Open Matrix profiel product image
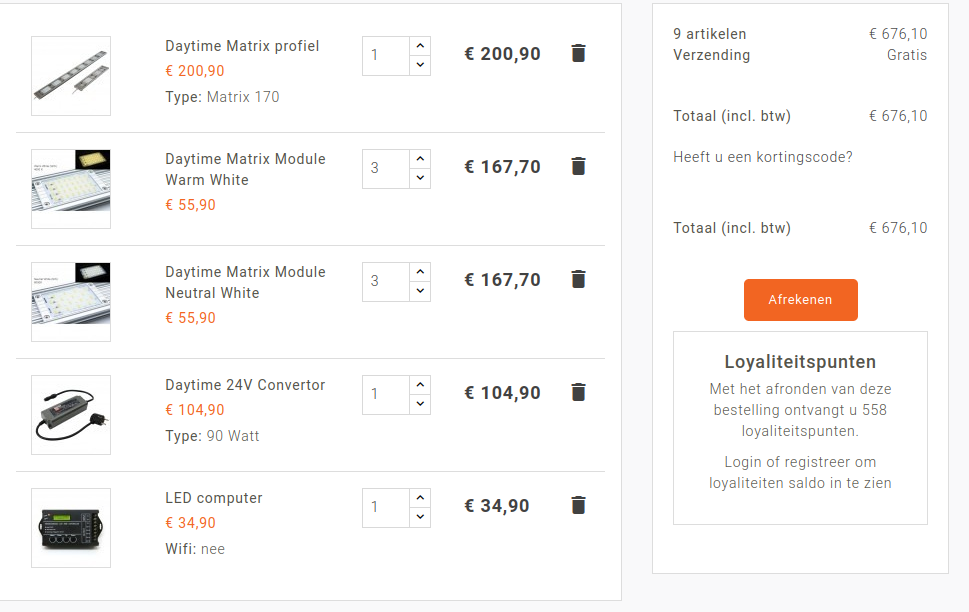Image resolution: width=969 pixels, height=612 pixels. pos(71,76)
